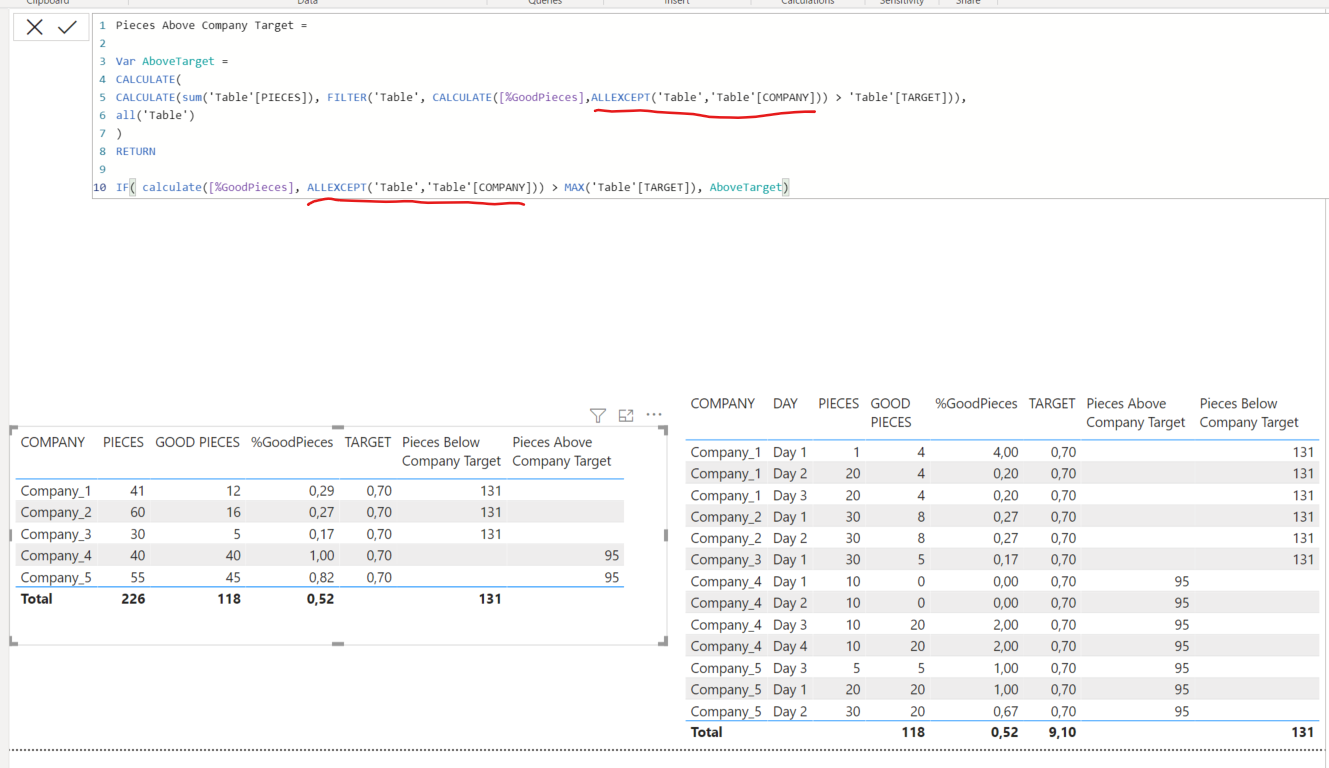The width and height of the screenshot is (1329, 768).
Task: Click GOOD PIECES header in the summary table
Action: [198, 442]
